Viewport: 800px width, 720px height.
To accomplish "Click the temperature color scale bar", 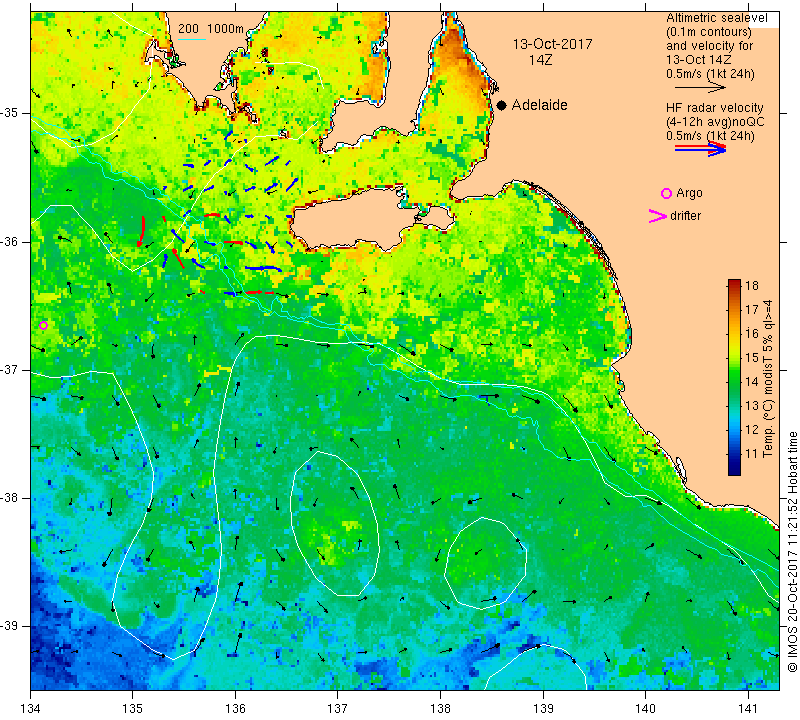I will (x=734, y=377).
